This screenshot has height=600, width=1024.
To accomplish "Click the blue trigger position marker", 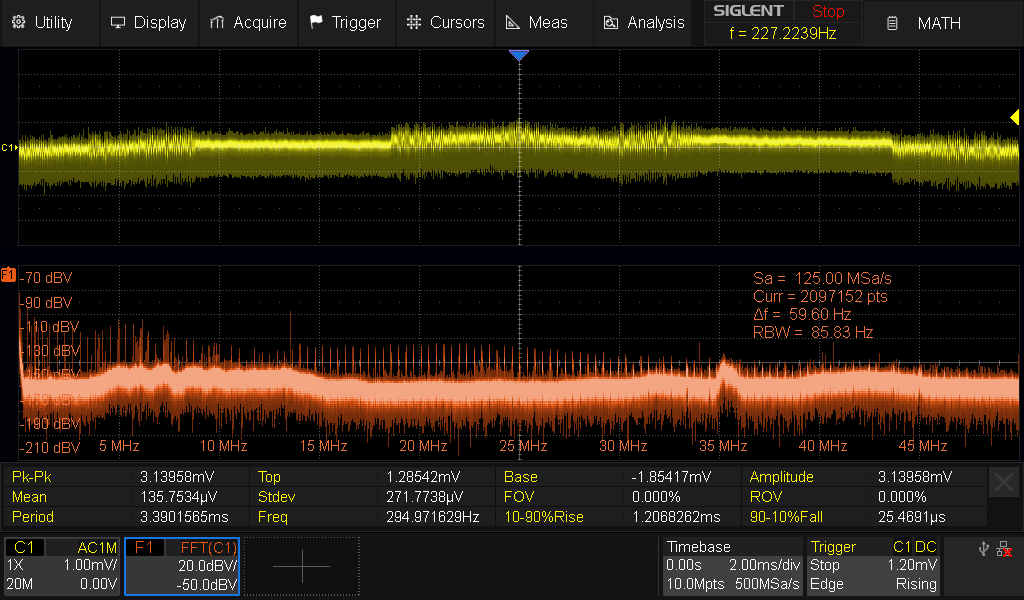I will point(518,56).
